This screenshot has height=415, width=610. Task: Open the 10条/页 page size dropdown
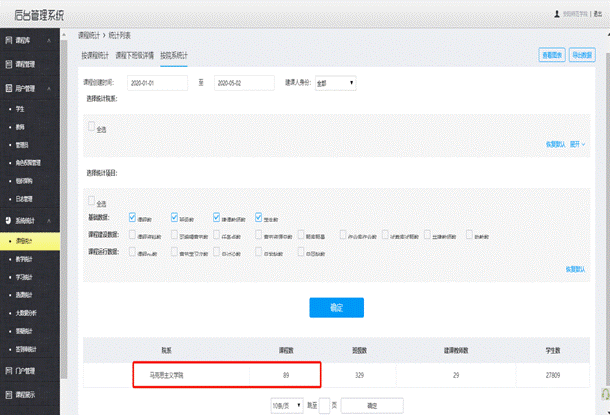pyautogui.click(x=285, y=405)
